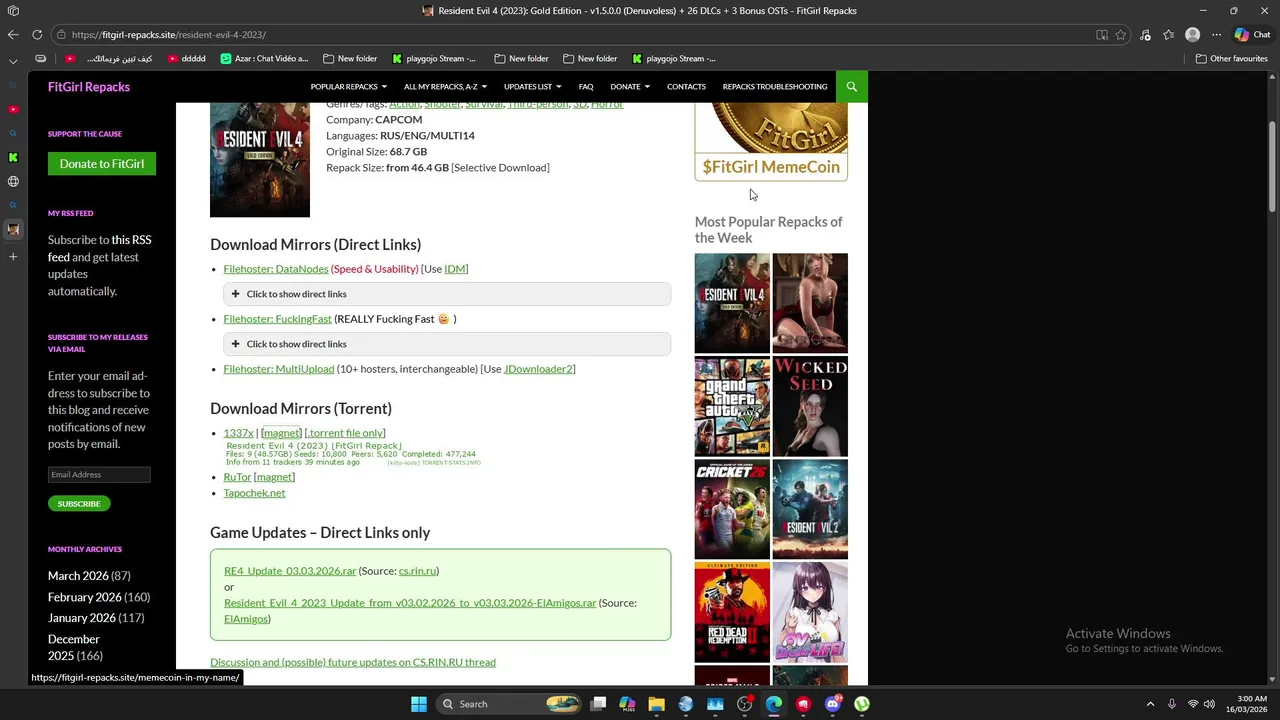Open the cs.rin.ru source link

coord(417,571)
